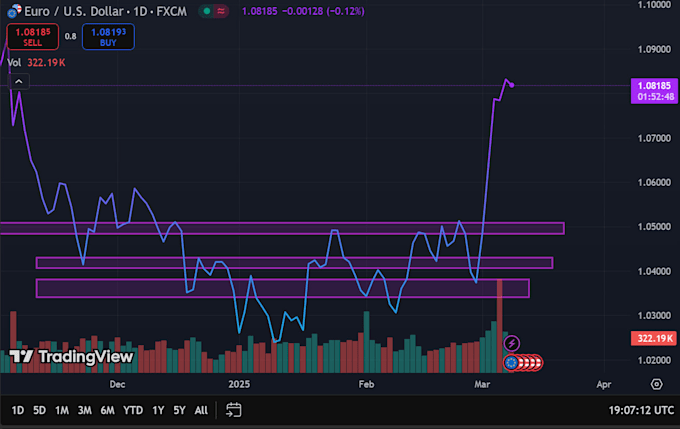Click the Vol 322.19K indicator label

click(36, 63)
